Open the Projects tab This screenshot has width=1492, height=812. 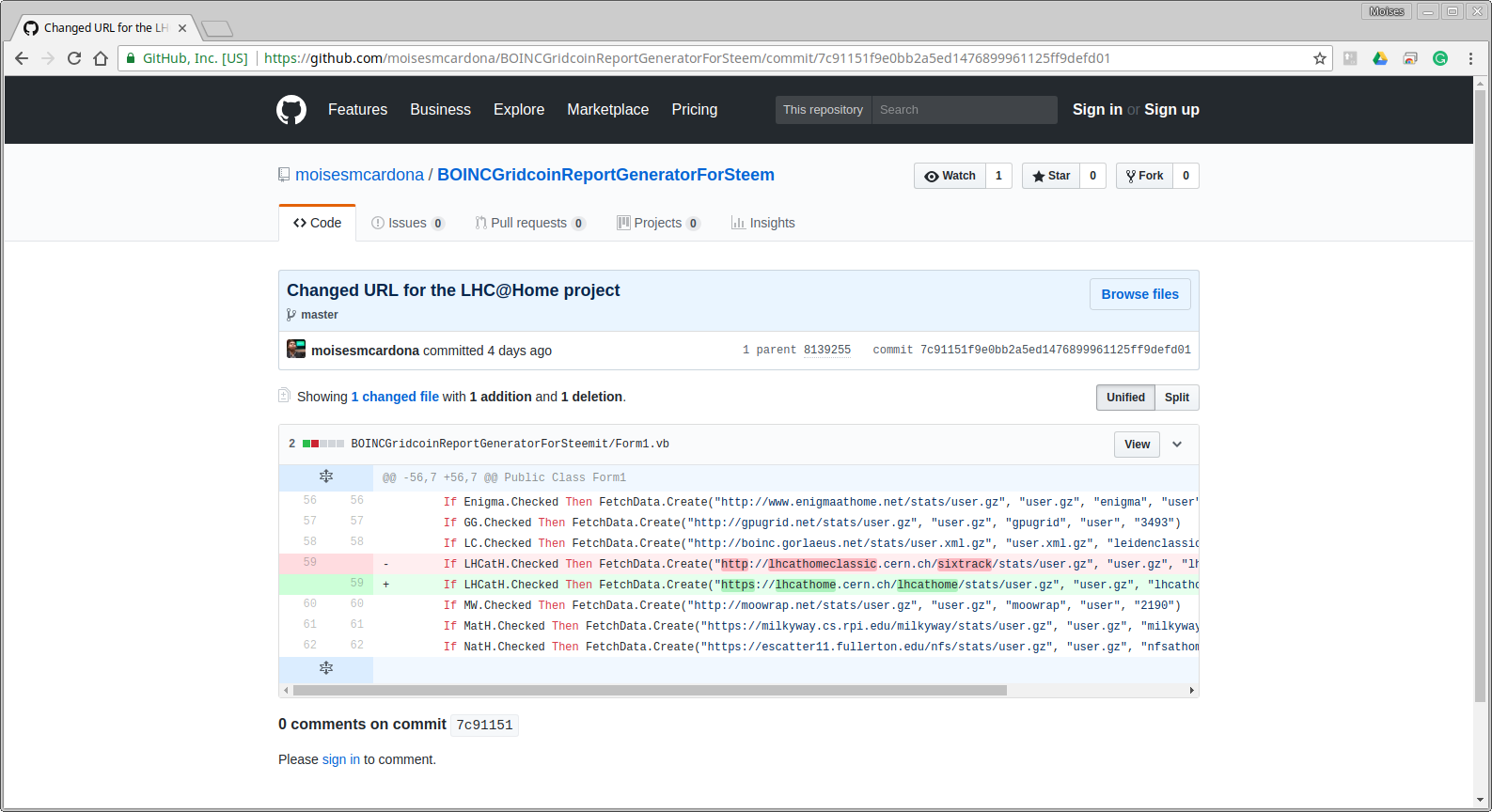(658, 223)
